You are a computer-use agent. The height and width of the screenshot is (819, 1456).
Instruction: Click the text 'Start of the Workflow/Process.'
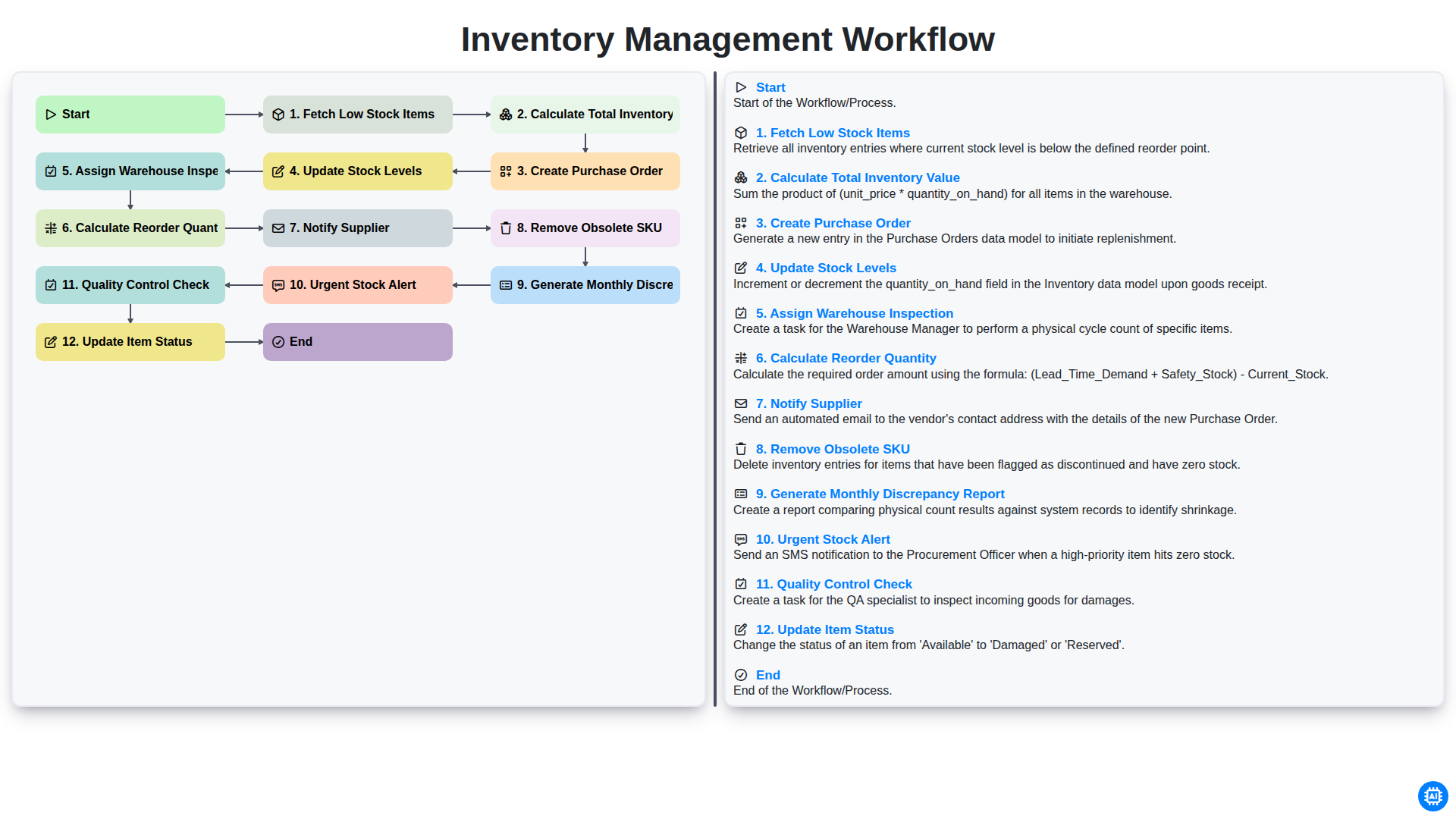tap(814, 103)
